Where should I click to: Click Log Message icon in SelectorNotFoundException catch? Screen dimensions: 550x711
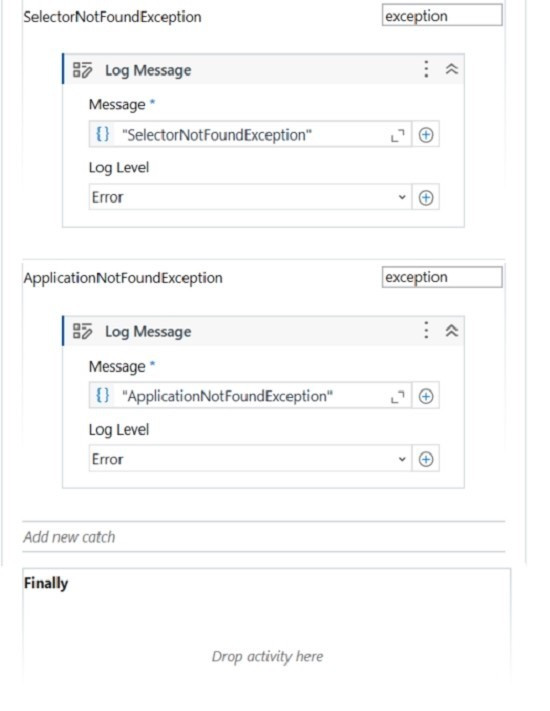pos(83,70)
